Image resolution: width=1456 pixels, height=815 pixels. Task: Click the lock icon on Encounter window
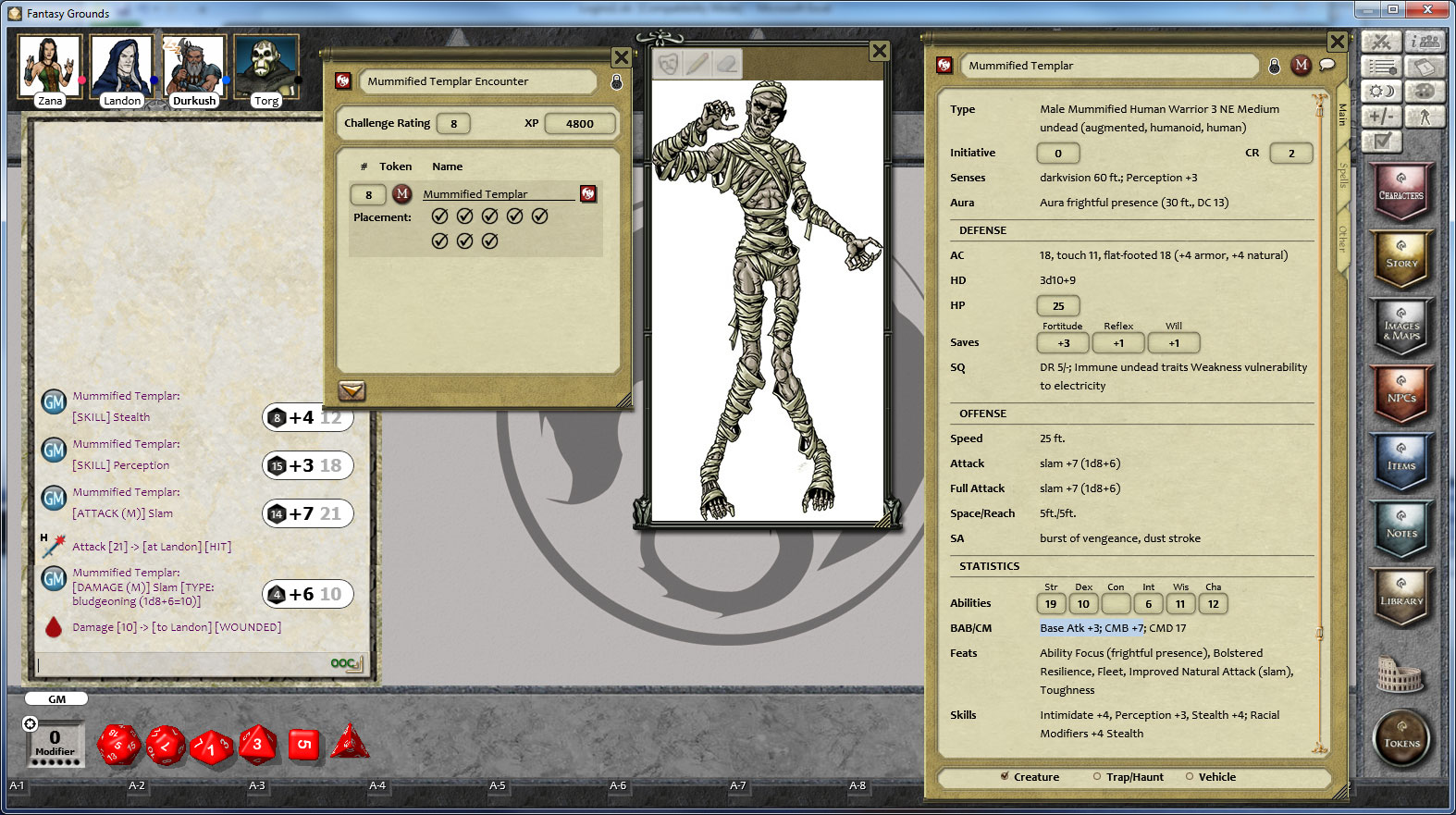click(617, 82)
